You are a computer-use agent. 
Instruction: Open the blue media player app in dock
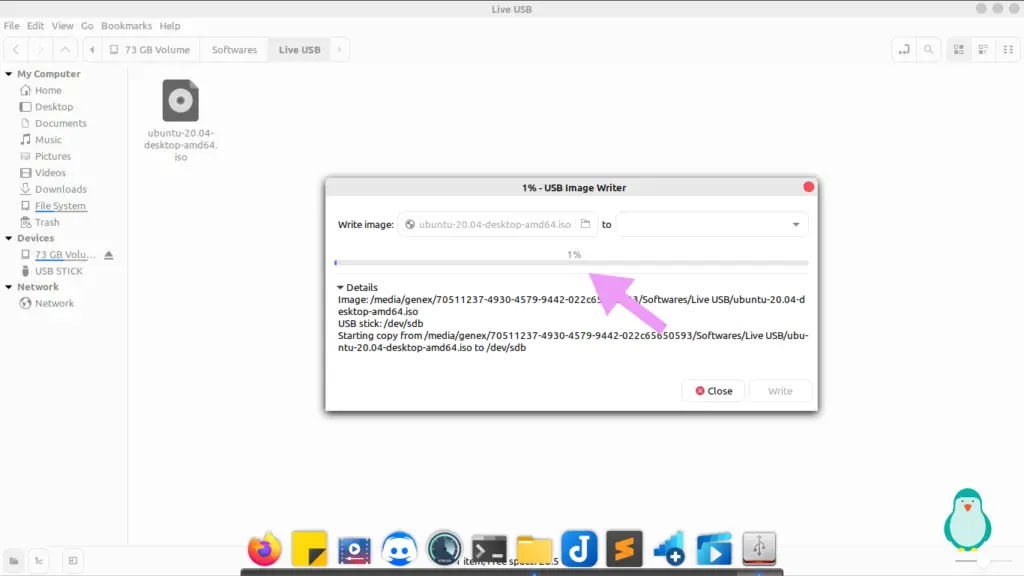point(714,549)
